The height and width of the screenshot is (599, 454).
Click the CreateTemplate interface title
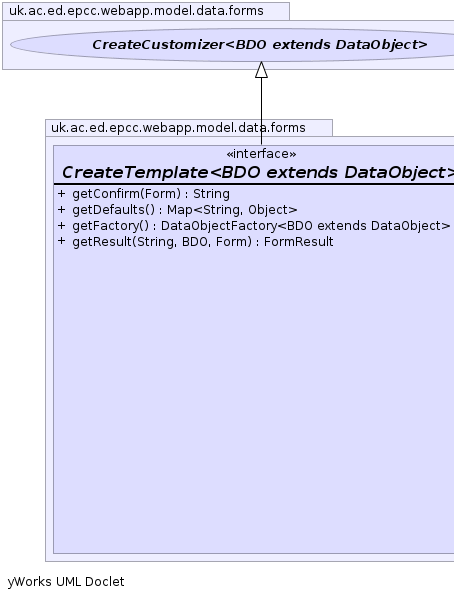pos(258,172)
